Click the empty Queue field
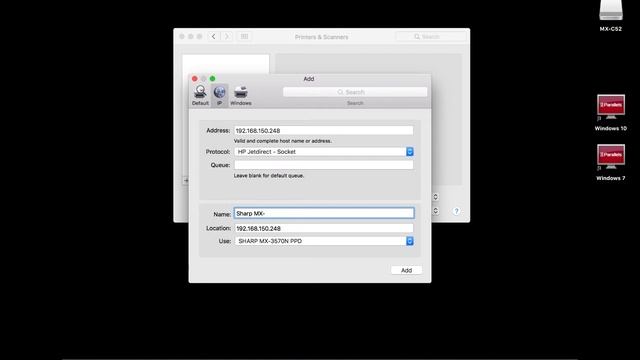 pyautogui.click(x=323, y=165)
